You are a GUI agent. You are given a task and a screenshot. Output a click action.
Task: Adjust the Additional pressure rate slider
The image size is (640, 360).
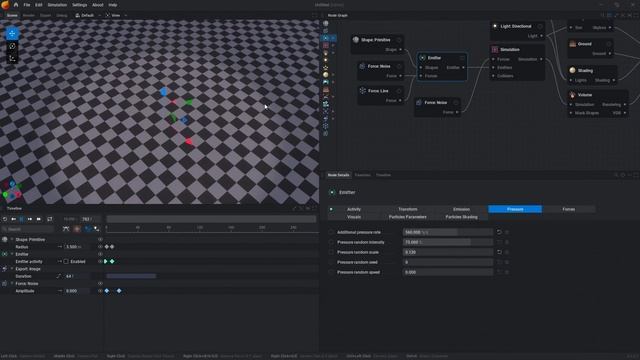pyautogui.click(x=448, y=232)
